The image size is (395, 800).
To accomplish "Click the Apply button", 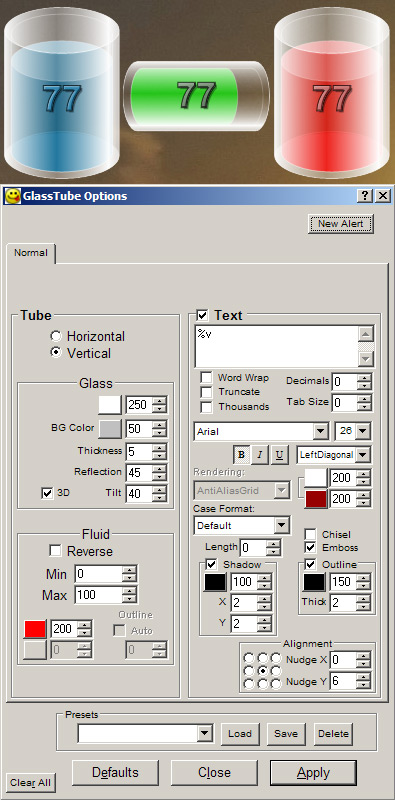I will pyautogui.click(x=313, y=773).
